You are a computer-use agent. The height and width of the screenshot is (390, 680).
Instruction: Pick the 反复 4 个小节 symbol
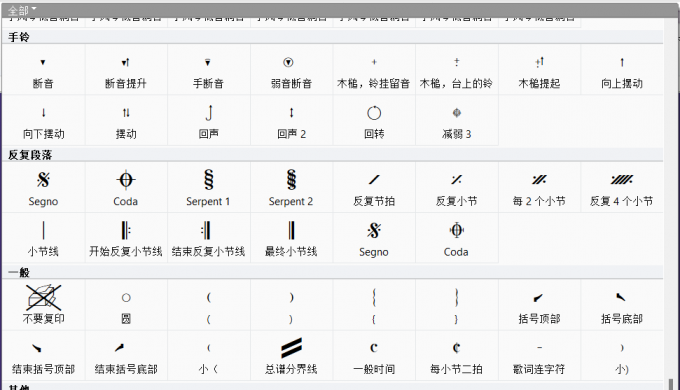(622, 187)
